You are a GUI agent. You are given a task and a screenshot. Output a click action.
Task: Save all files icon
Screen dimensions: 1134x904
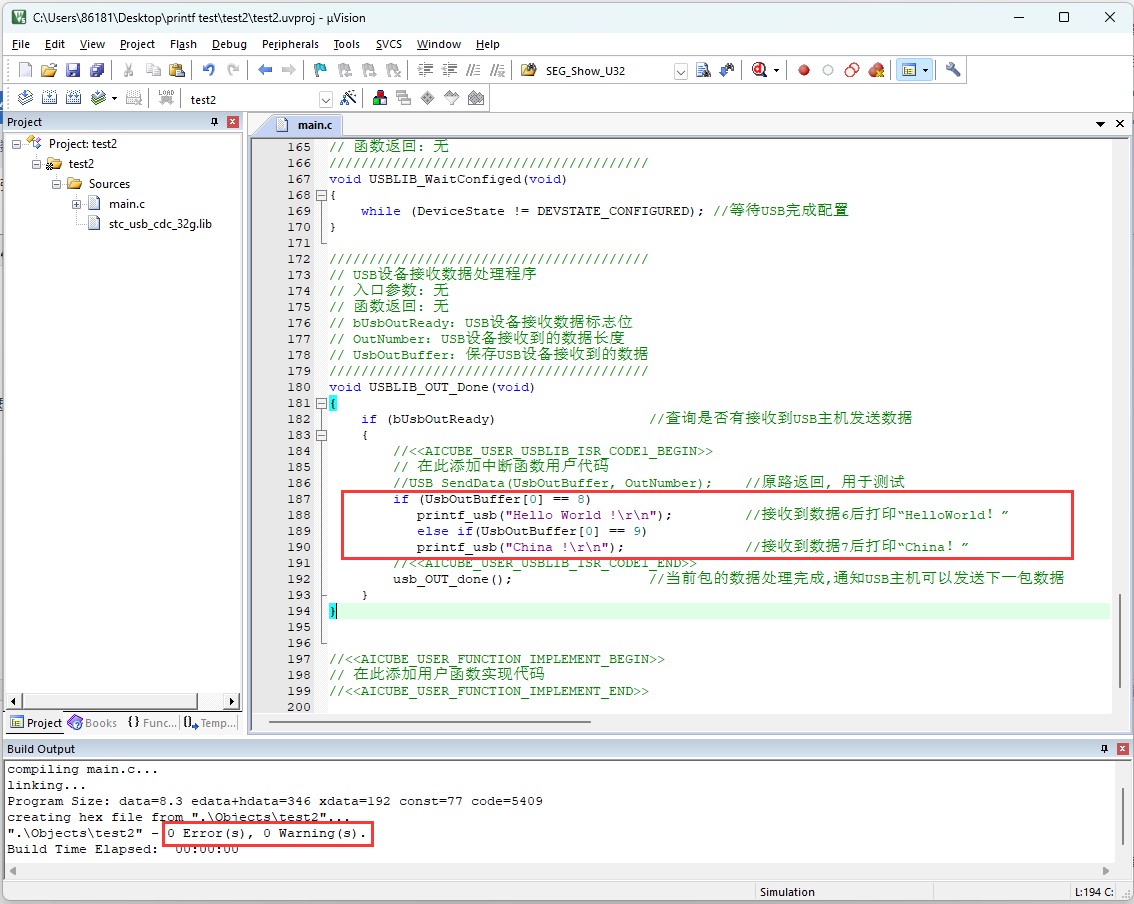click(97, 70)
